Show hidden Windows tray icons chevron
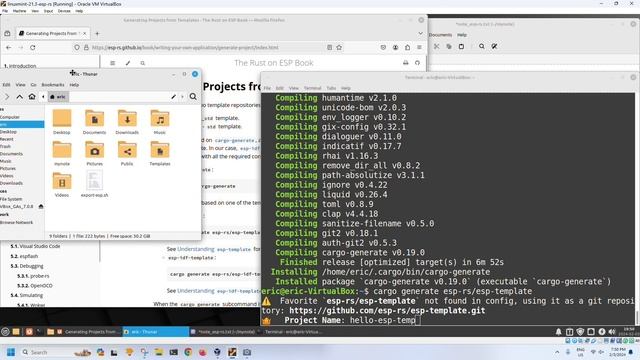This screenshot has width=640, height=360. [x=557, y=352]
